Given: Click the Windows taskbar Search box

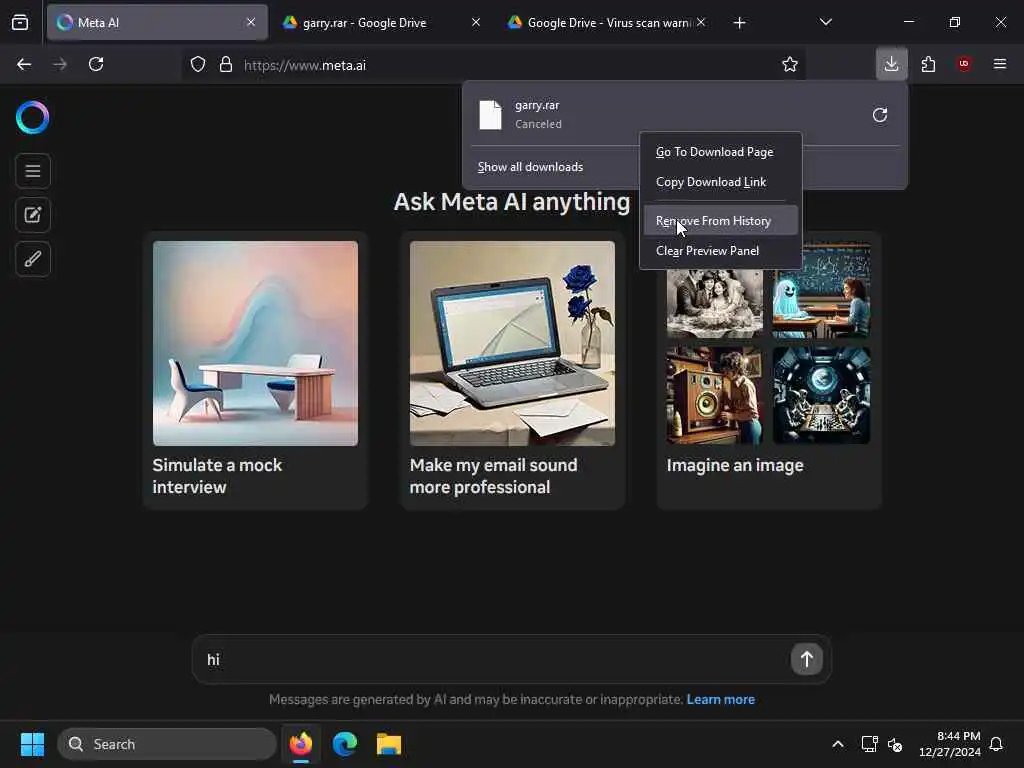Looking at the screenshot, I should 167,744.
